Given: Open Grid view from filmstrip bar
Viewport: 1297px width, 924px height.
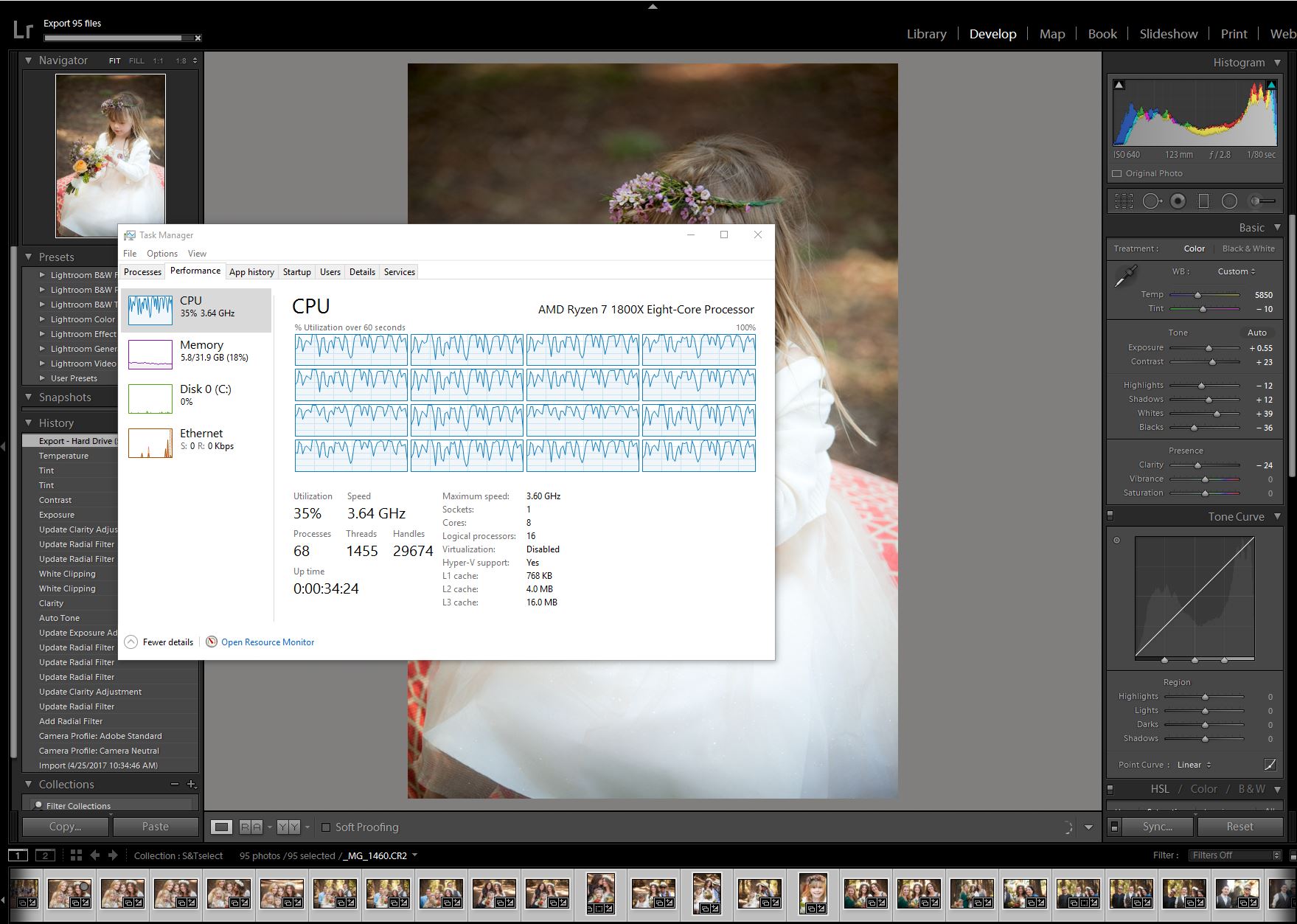Looking at the screenshot, I should (x=76, y=855).
